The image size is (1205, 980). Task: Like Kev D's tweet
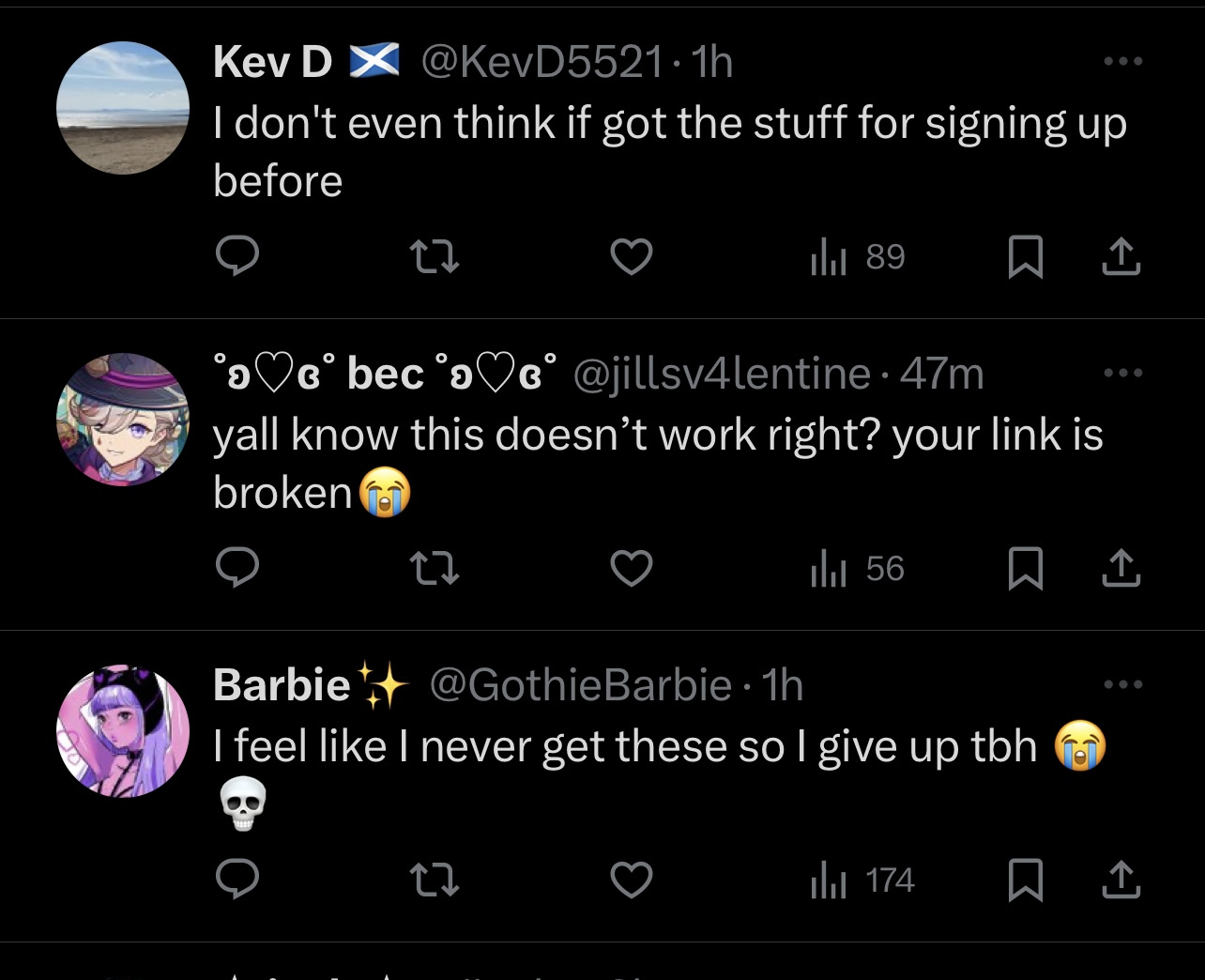632,256
